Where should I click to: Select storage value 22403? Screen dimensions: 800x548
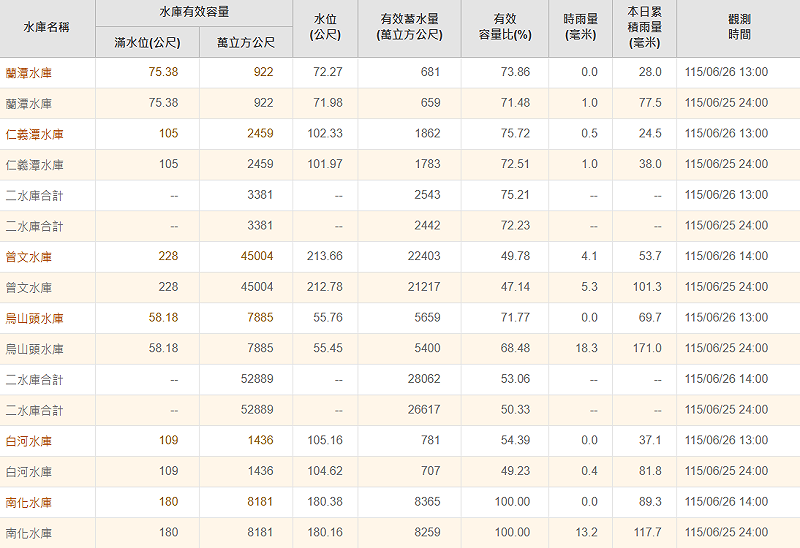point(424,256)
